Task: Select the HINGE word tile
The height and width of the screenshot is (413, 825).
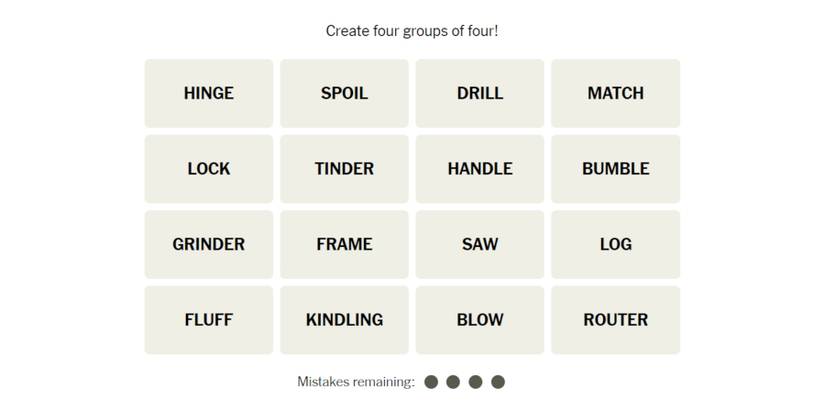Action: tap(208, 93)
